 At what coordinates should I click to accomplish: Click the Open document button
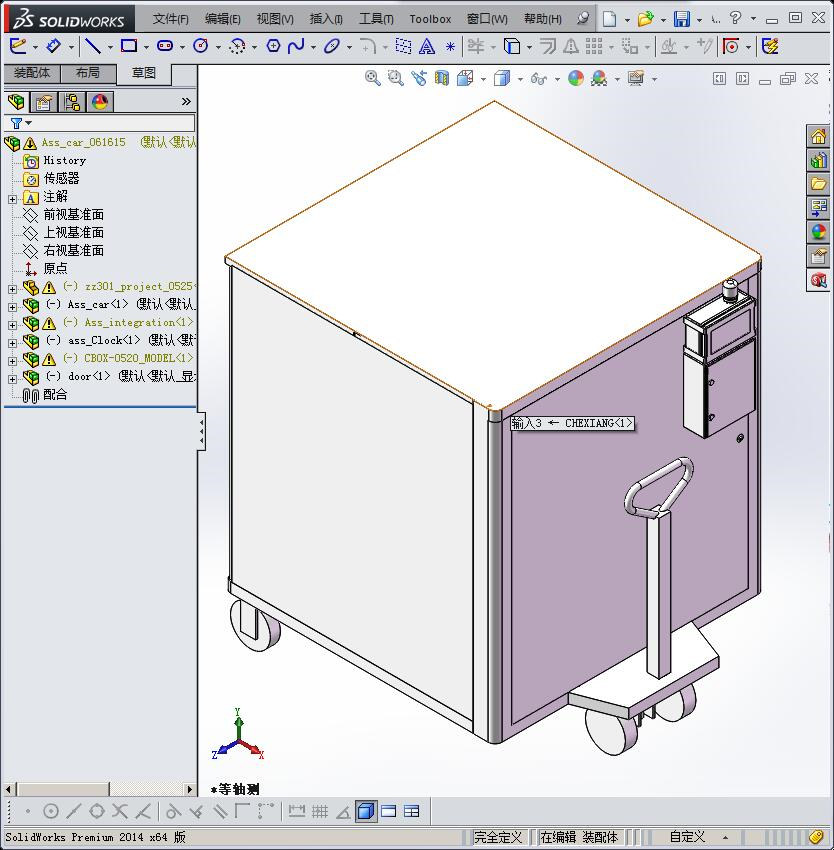tap(645, 19)
